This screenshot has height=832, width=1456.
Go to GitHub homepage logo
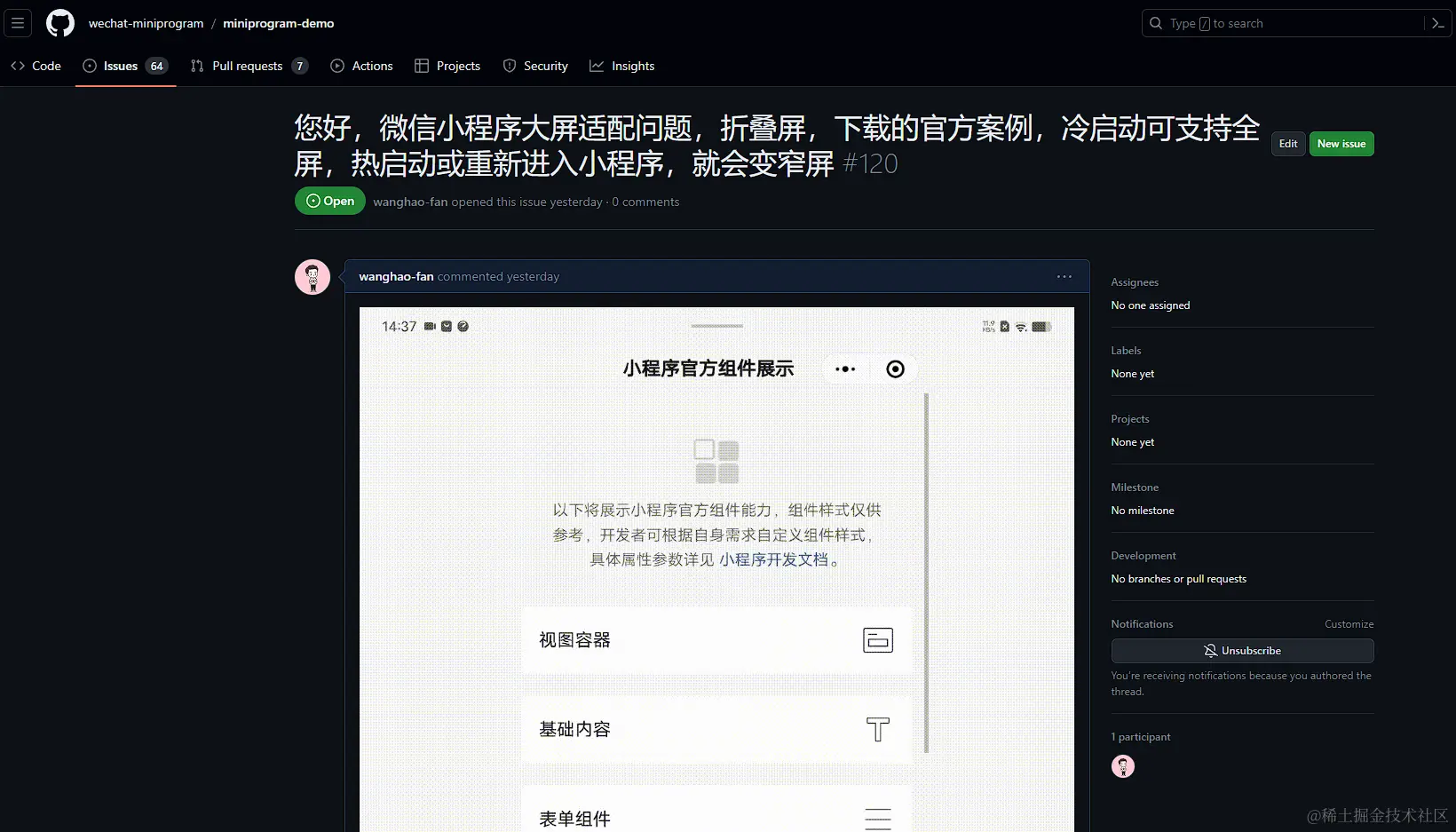click(x=60, y=23)
